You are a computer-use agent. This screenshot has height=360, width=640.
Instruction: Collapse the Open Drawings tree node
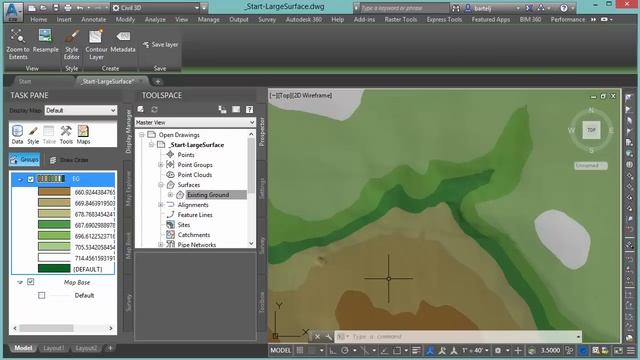point(142,135)
